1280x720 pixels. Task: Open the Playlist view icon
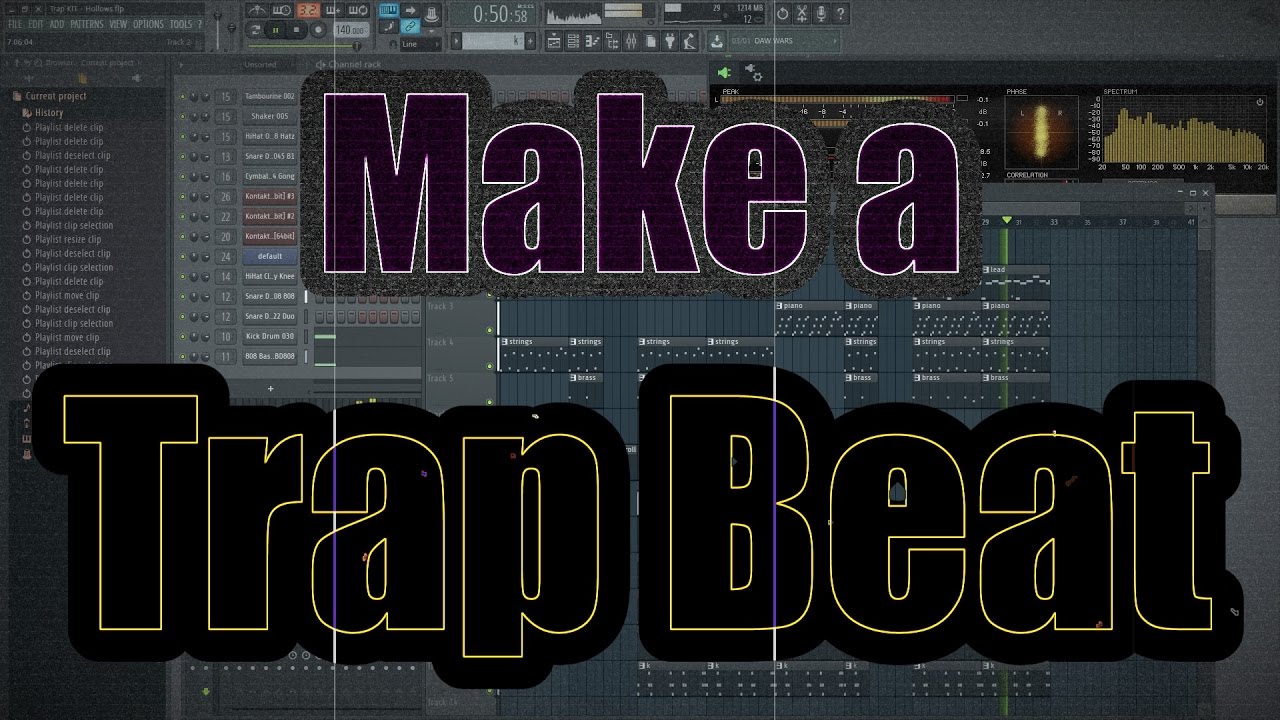554,40
